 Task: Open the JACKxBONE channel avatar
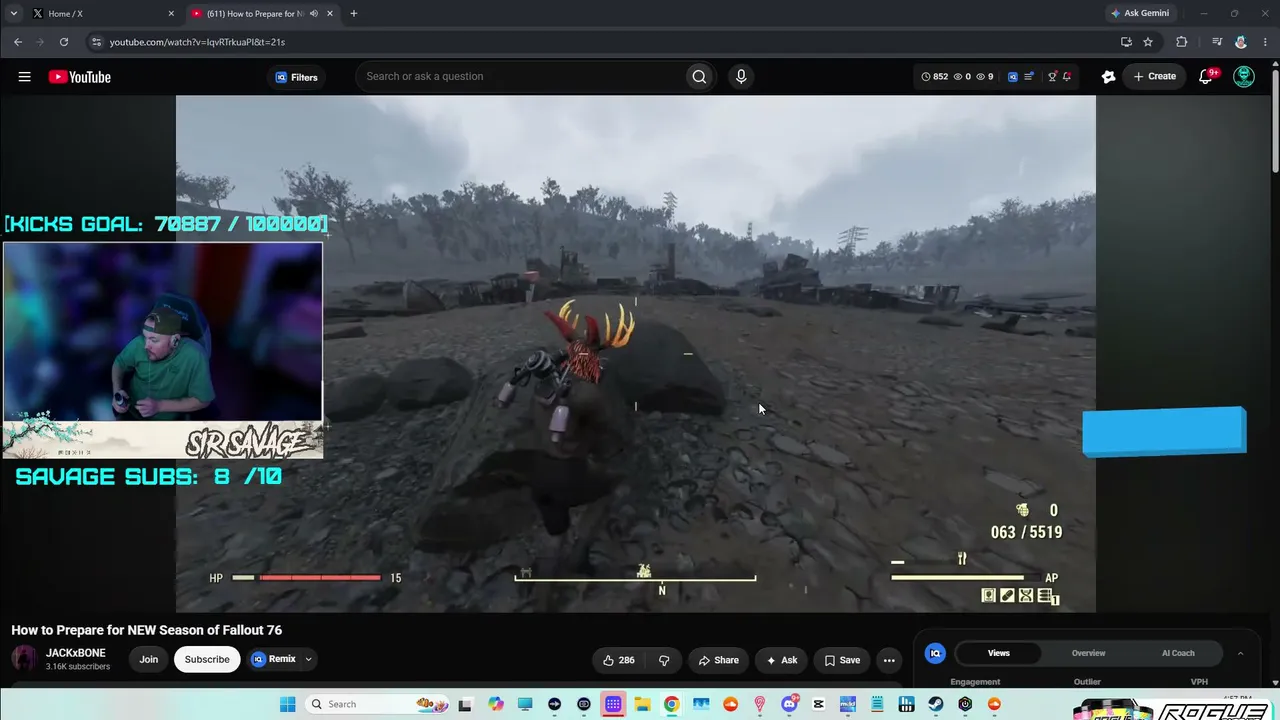click(x=24, y=659)
